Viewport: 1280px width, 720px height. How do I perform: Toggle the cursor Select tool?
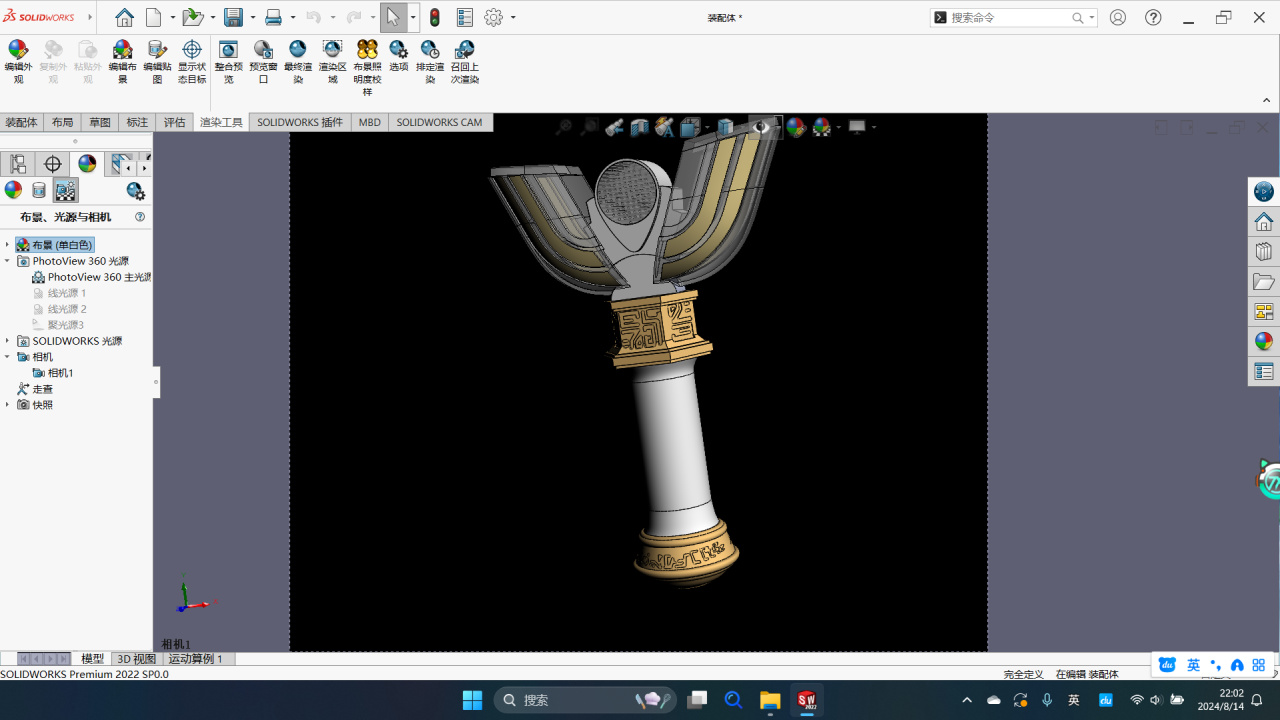(x=393, y=18)
